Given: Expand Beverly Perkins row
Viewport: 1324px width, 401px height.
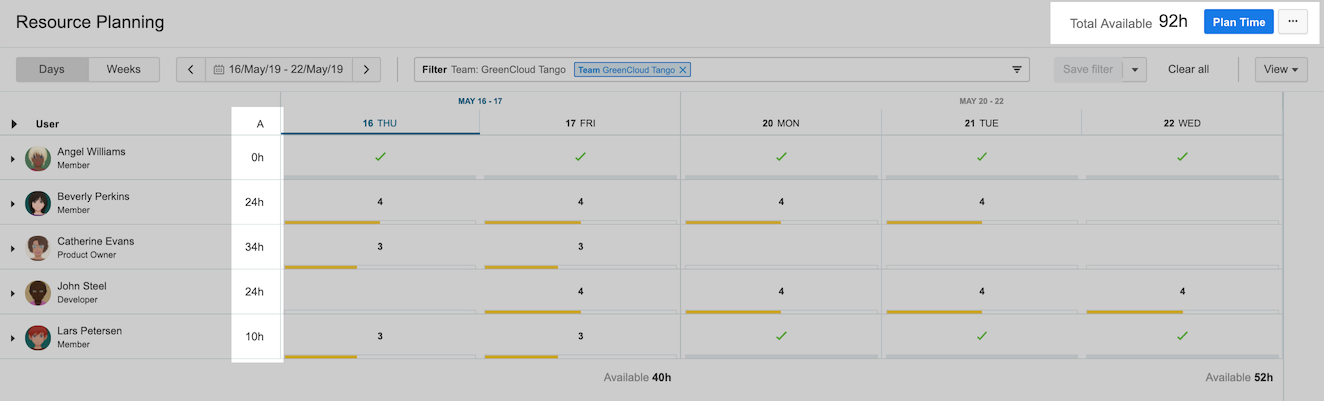Looking at the screenshot, I should (14, 204).
